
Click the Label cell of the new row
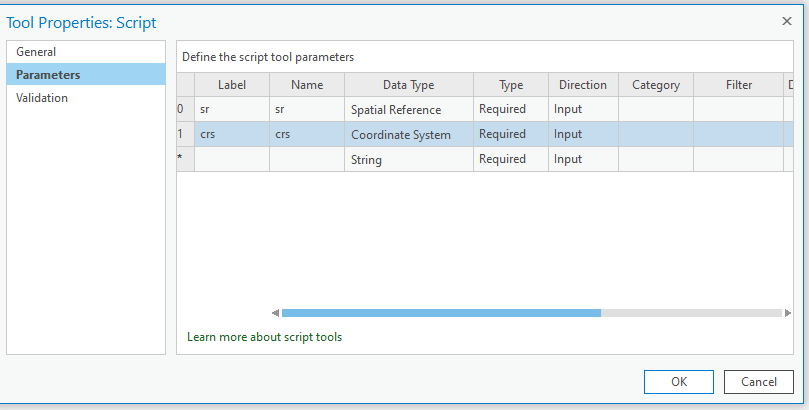pos(231,159)
